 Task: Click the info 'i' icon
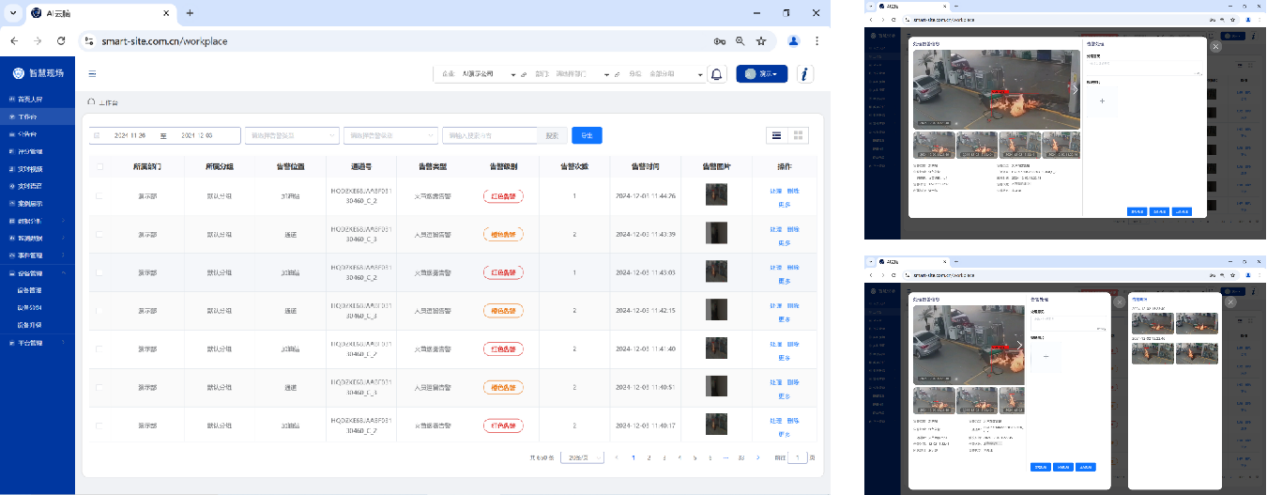[x=805, y=74]
